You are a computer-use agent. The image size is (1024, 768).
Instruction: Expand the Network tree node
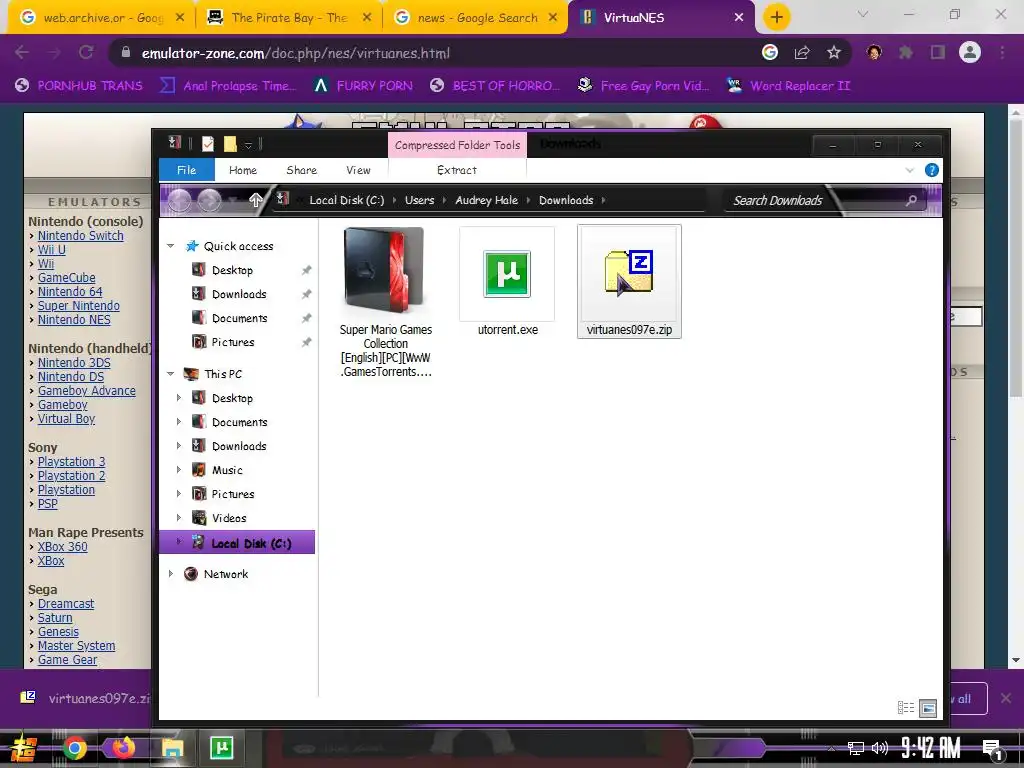click(170, 573)
